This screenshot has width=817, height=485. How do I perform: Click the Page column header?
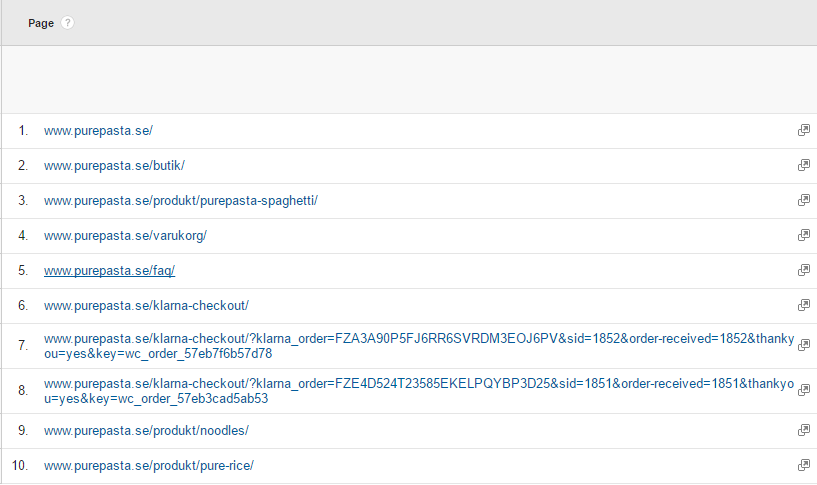click(41, 23)
